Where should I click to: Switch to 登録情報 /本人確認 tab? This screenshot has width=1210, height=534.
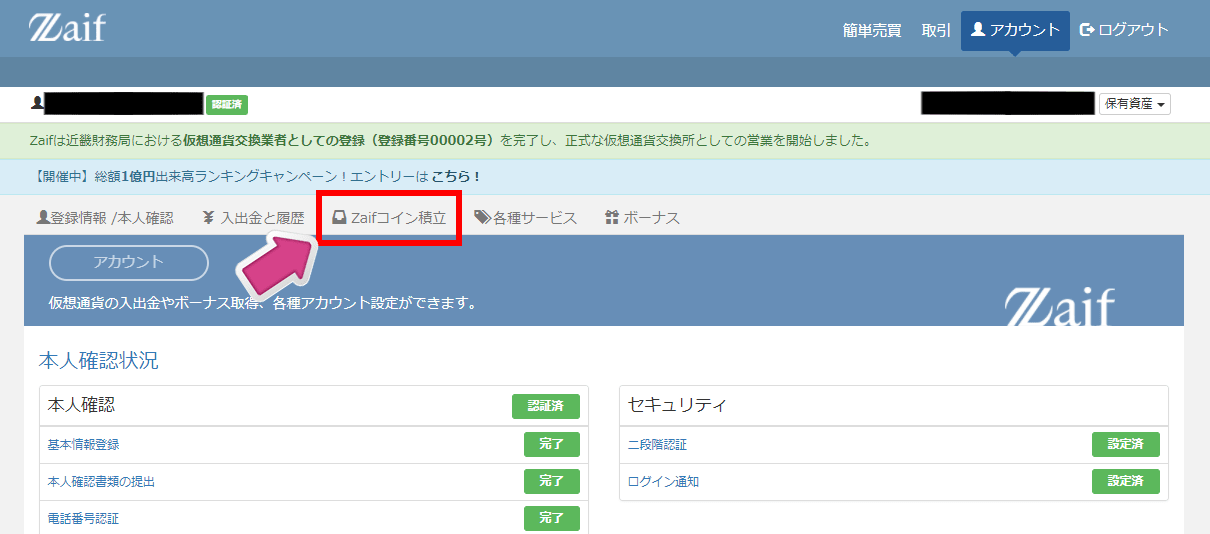(105, 217)
